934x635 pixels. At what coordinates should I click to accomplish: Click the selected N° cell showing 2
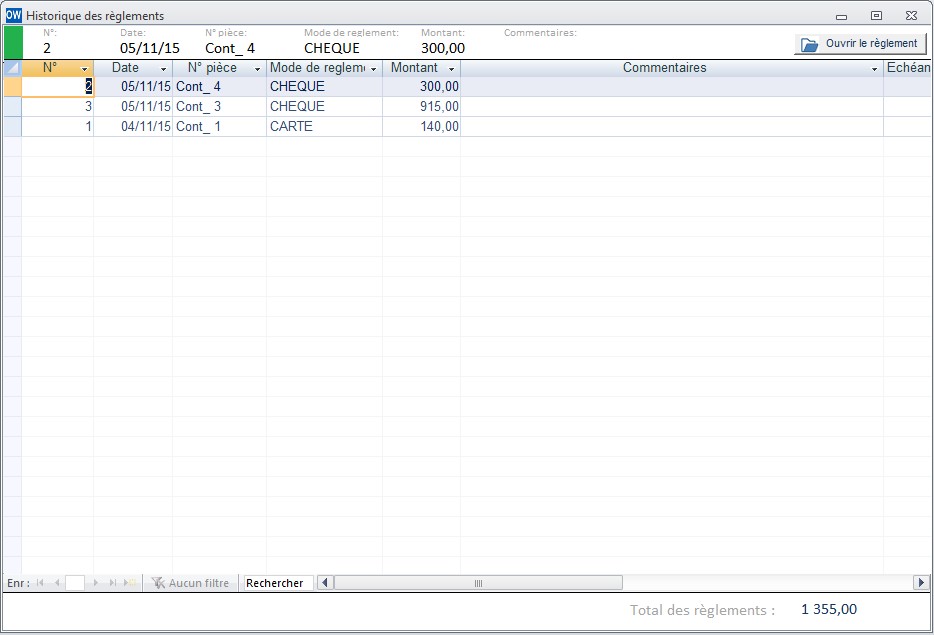pyautogui.click(x=58, y=86)
